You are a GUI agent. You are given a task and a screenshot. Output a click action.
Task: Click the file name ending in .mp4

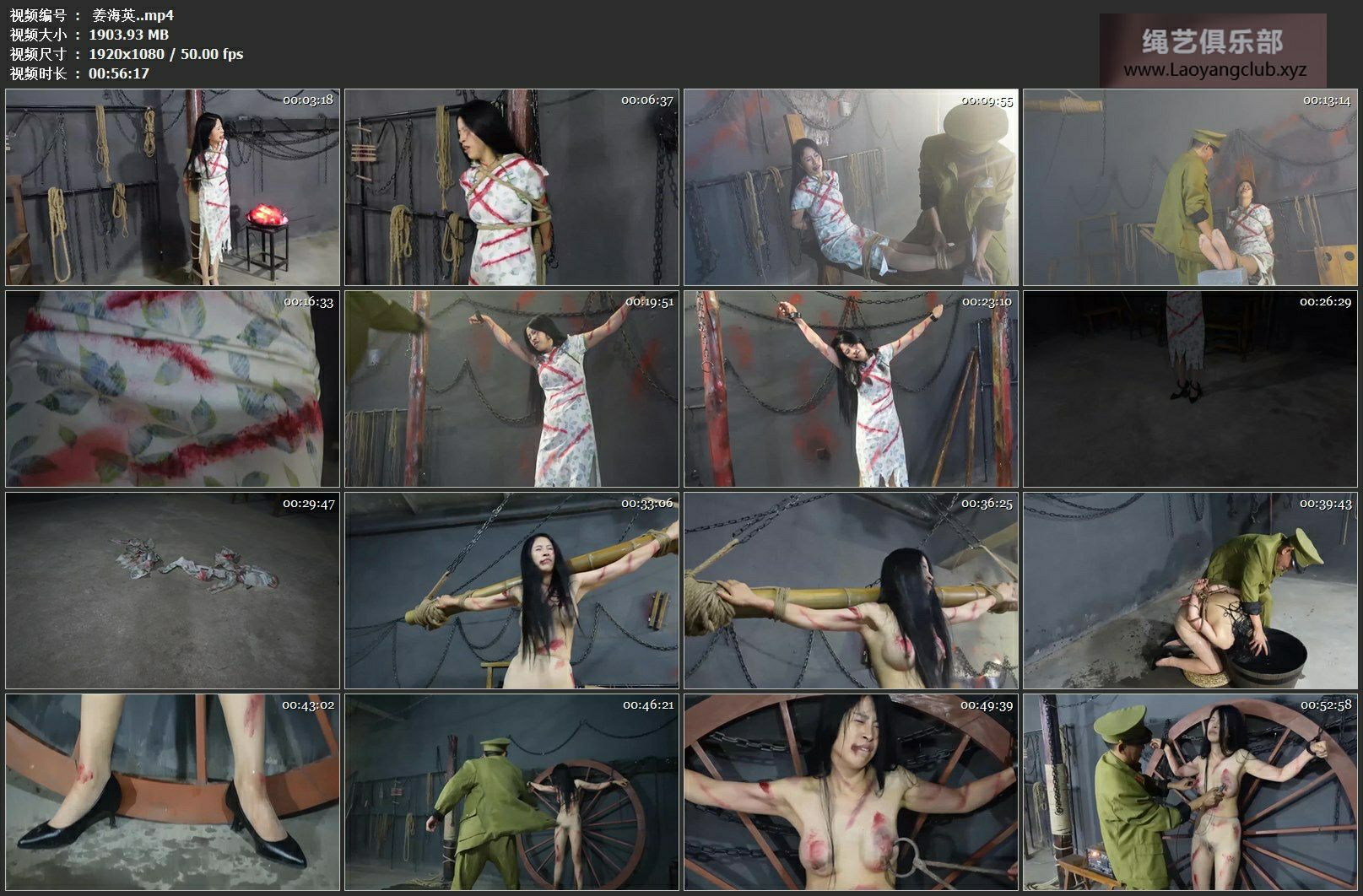(x=133, y=15)
